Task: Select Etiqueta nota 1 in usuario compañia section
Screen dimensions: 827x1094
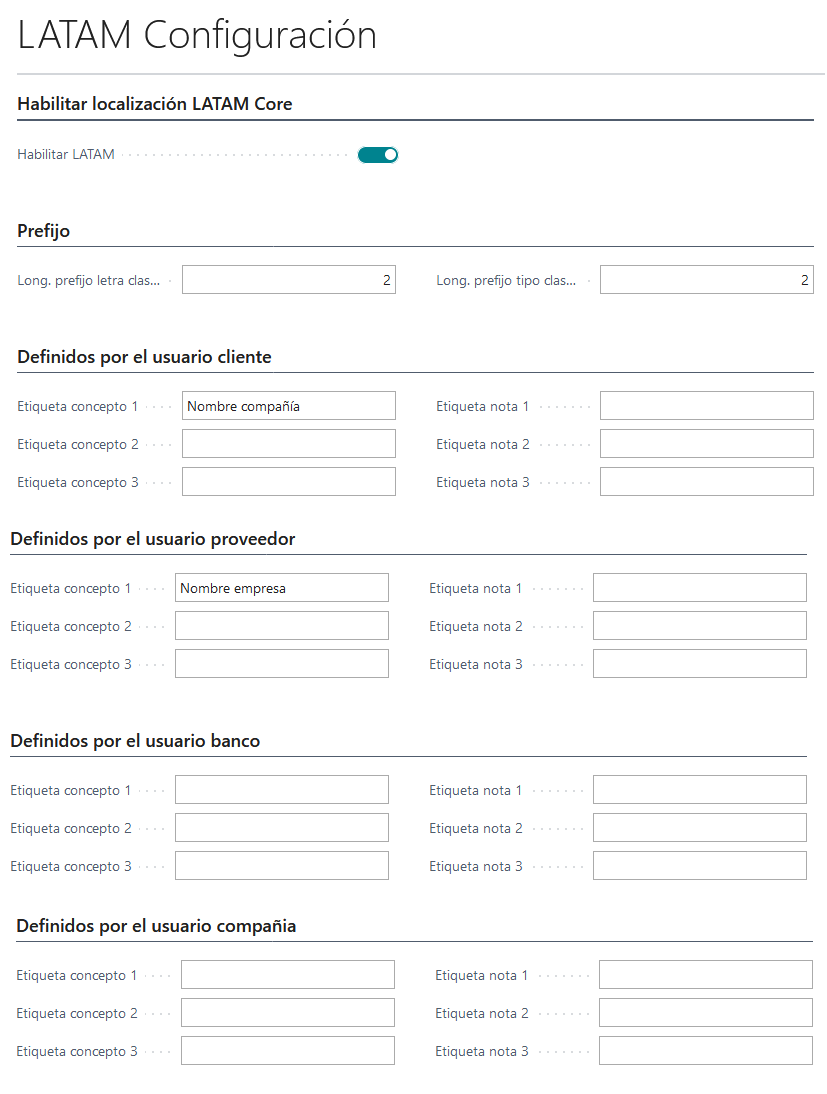Action: (705, 975)
